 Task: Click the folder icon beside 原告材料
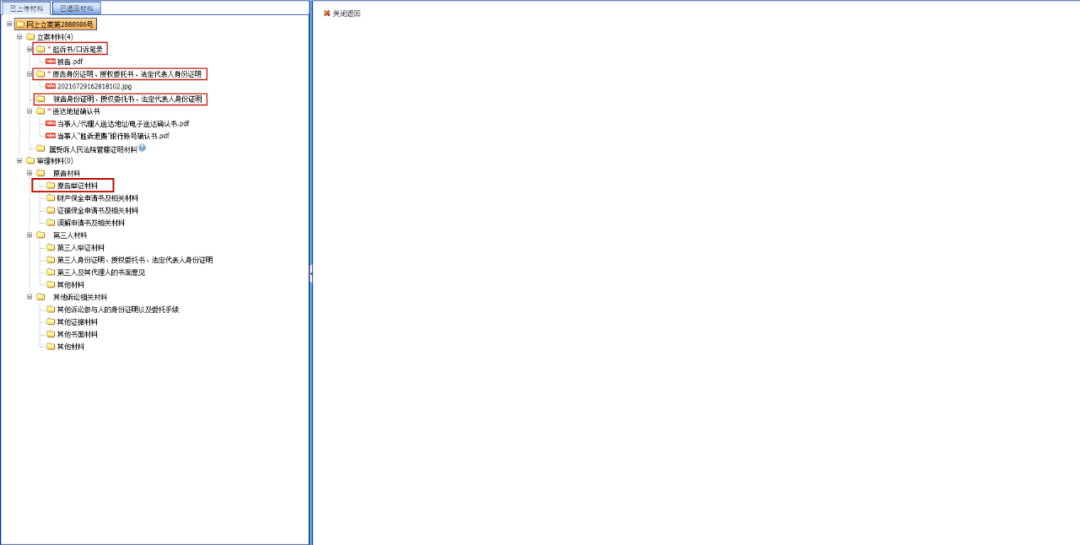41,173
